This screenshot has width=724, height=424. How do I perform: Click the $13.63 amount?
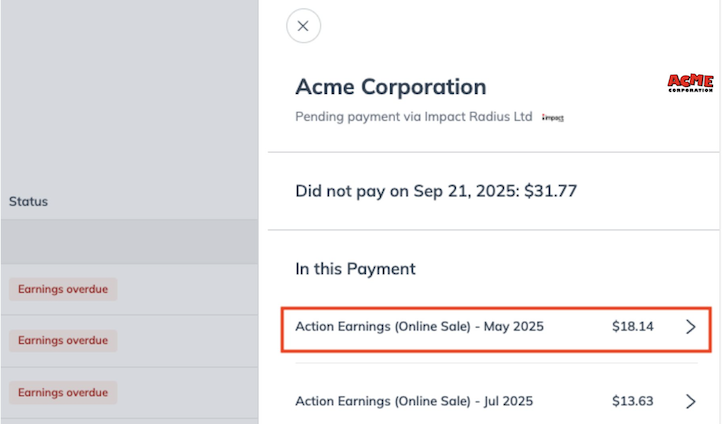(632, 401)
